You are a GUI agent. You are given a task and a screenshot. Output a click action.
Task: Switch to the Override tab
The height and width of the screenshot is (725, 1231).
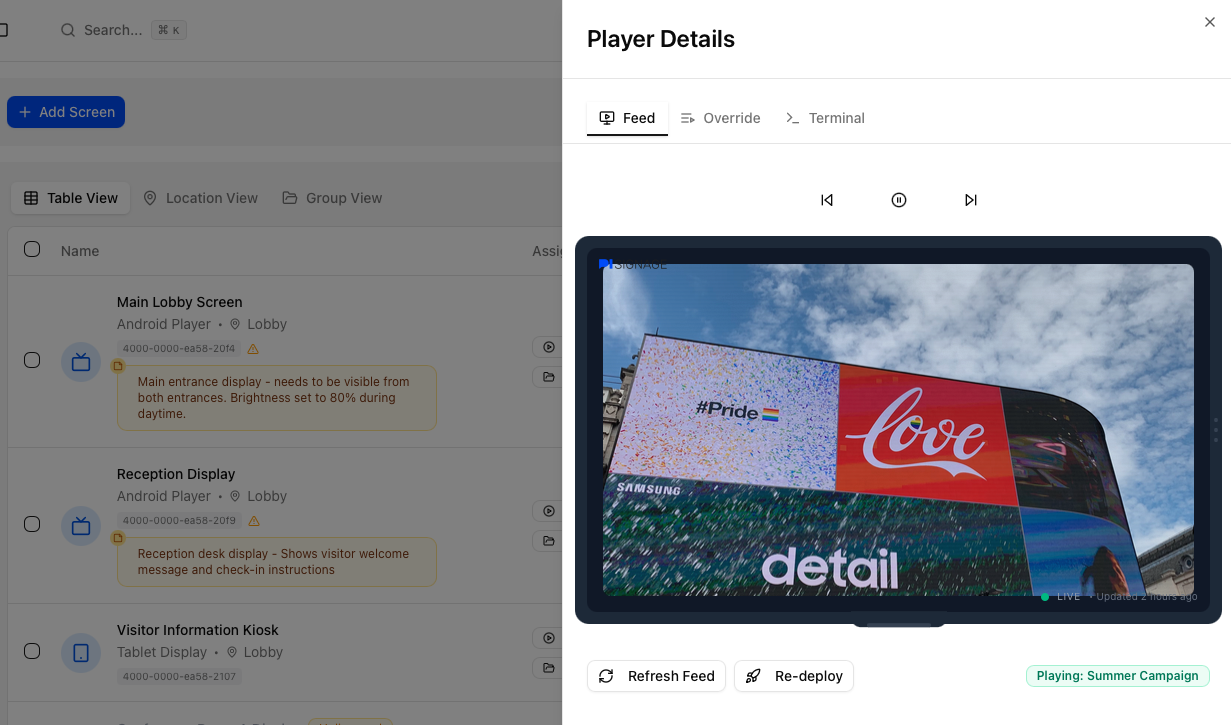(721, 118)
